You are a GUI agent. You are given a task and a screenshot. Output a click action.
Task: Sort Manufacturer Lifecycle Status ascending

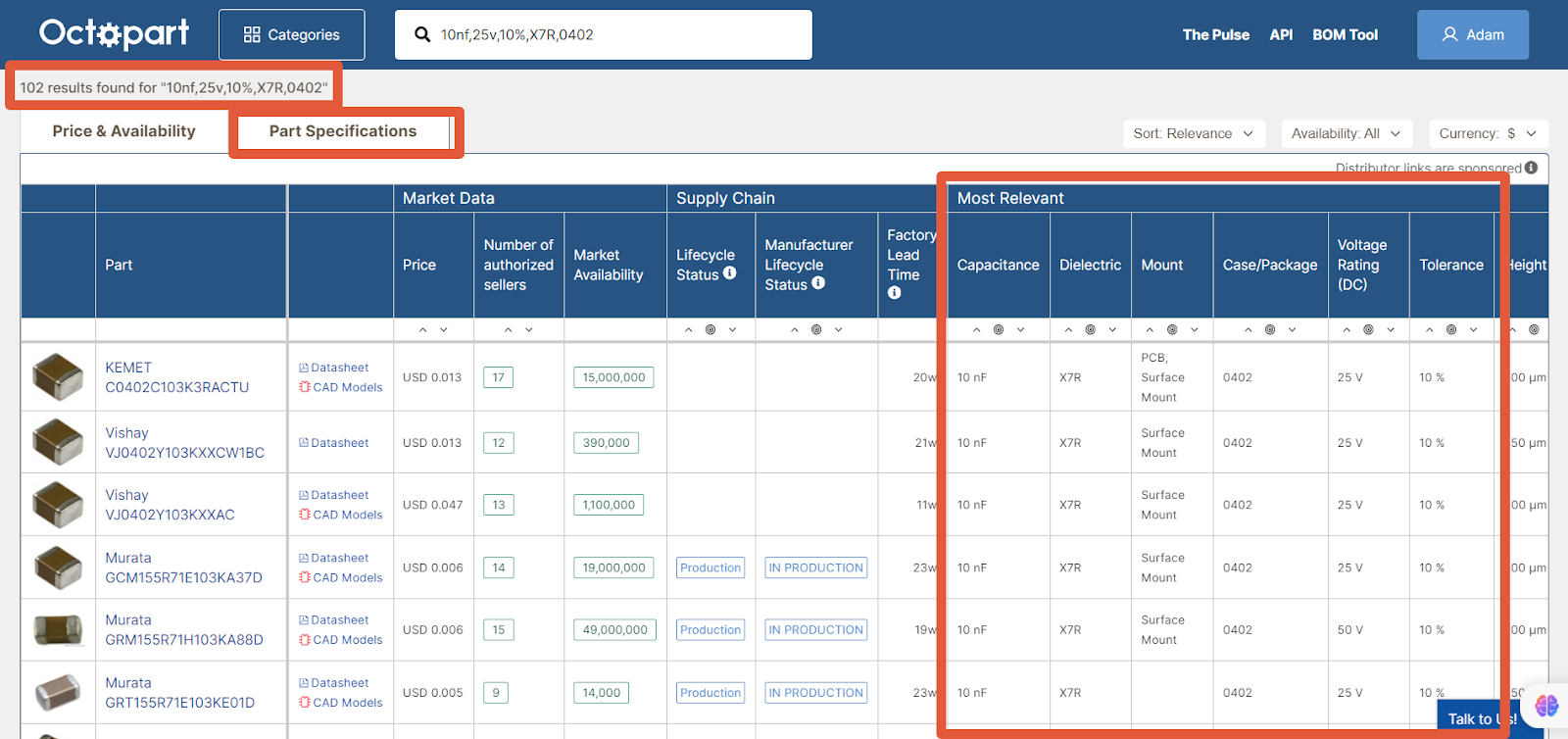[795, 329]
